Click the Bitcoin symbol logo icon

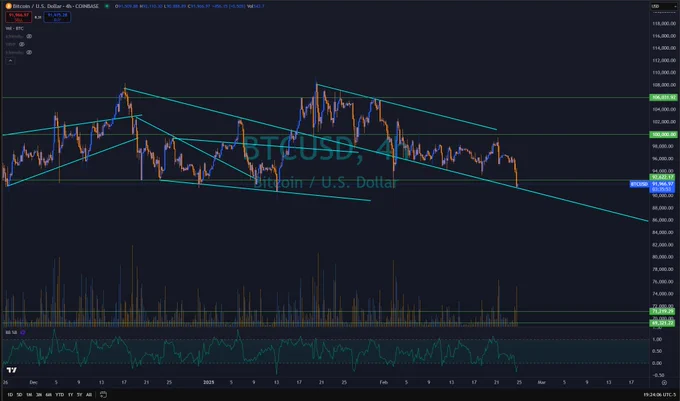[x=8, y=6]
